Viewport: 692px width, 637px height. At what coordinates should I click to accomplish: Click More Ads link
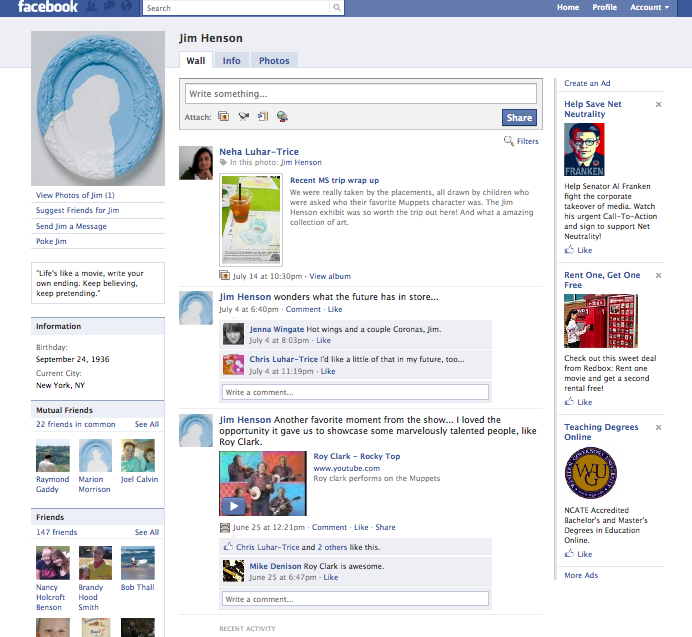[581, 575]
